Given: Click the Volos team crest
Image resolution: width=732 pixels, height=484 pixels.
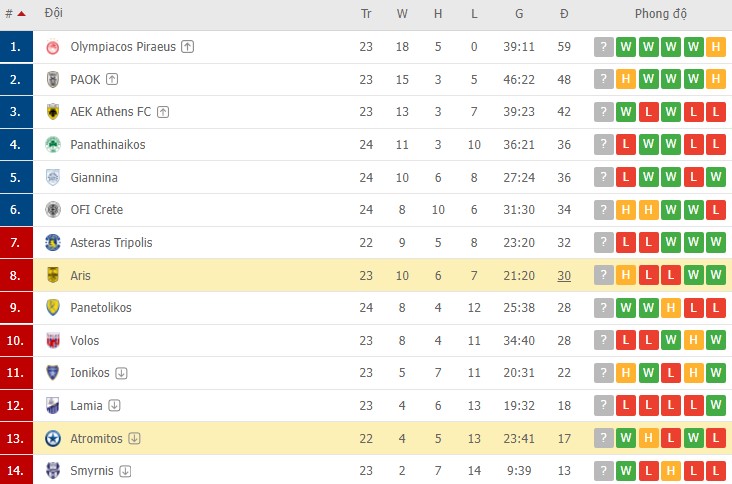Looking at the screenshot, I should (x=53, y=340).
